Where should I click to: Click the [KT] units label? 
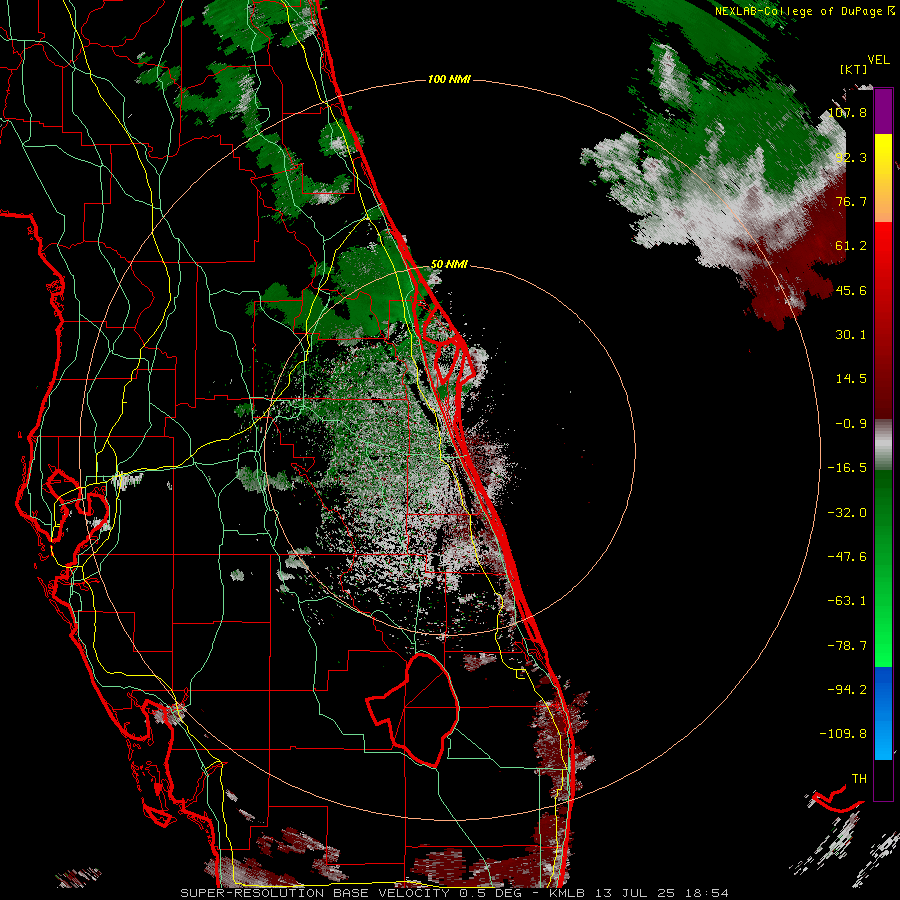click(853, 69)
